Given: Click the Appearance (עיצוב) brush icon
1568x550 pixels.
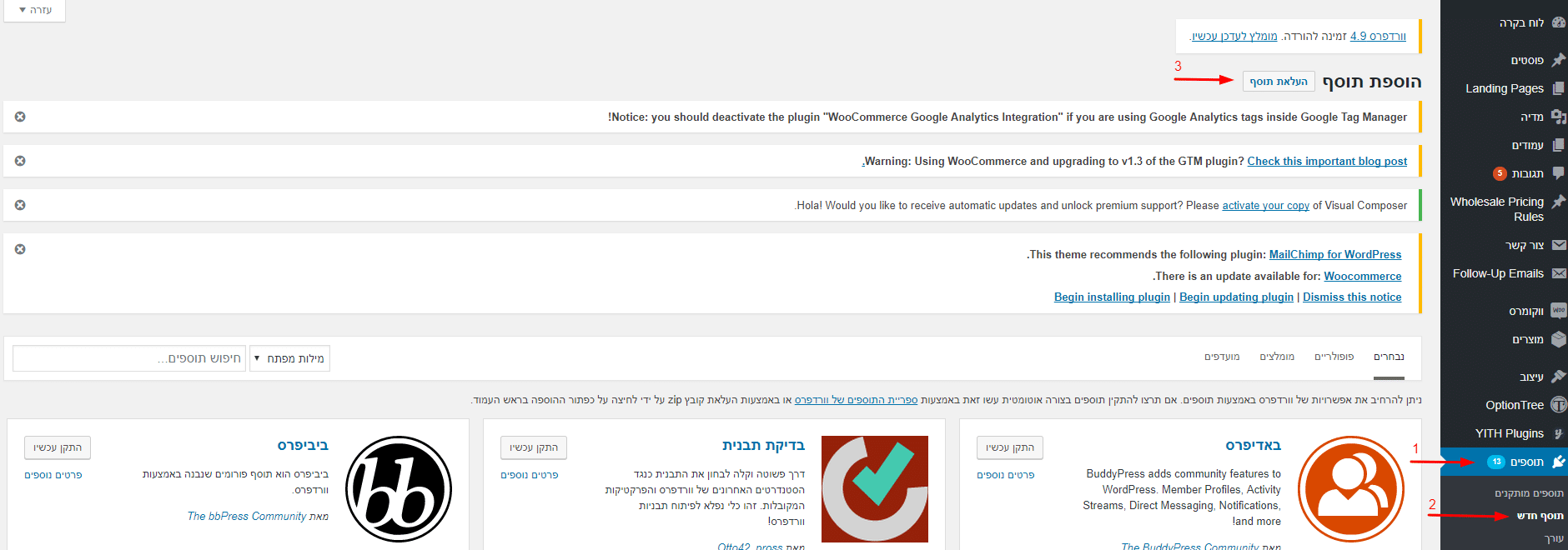Looking at the screenshot, I should coord(1558,377).
